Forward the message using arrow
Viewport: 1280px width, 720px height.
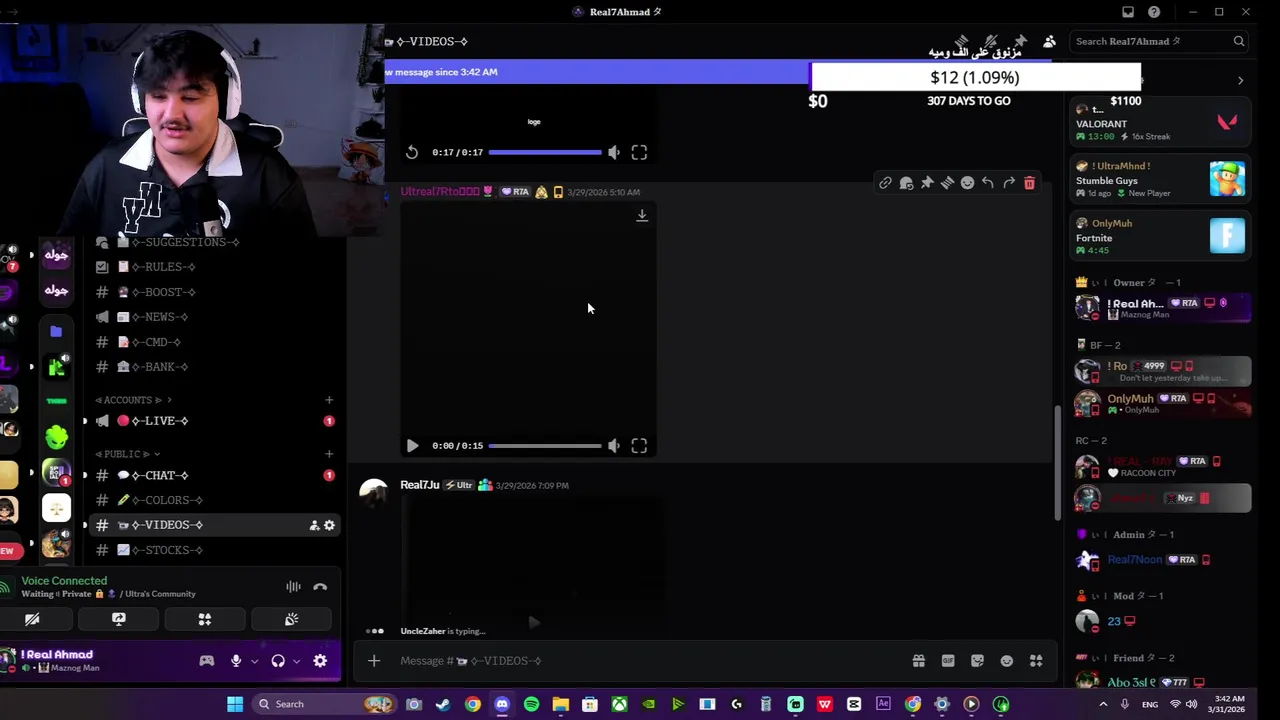[1009, 183]
